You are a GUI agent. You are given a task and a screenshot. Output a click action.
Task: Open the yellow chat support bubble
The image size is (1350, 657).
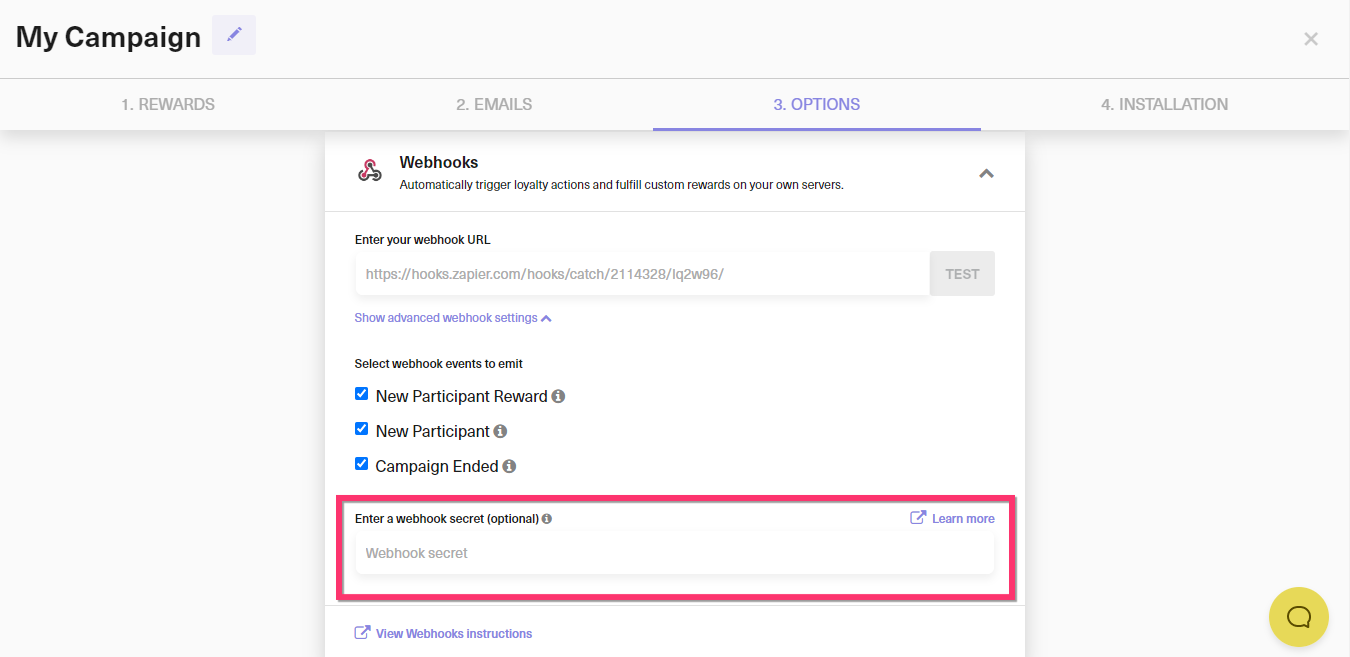coord(1298,616)
